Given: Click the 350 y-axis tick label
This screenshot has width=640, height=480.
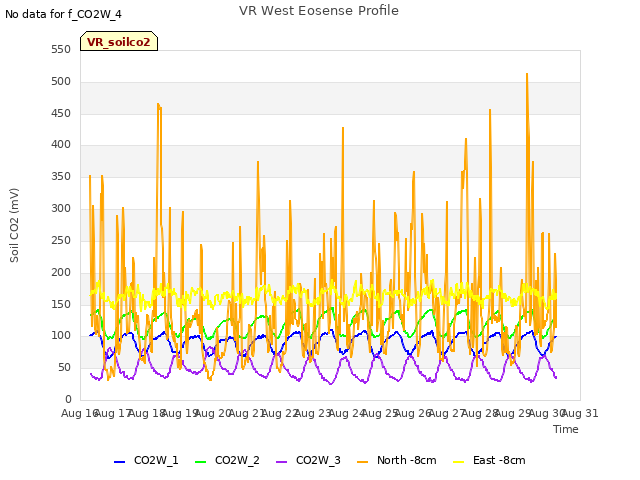Looking at the screenshot, I should click(61, 177).
